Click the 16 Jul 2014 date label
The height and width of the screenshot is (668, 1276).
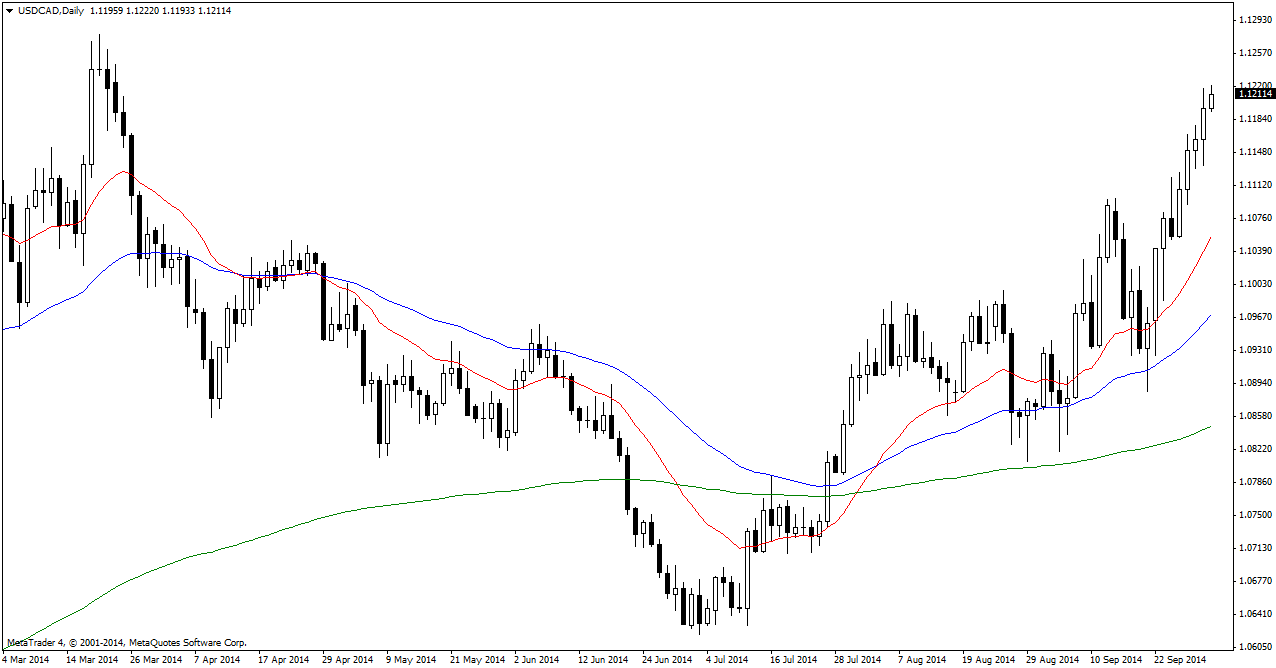[x=794, y=660]
